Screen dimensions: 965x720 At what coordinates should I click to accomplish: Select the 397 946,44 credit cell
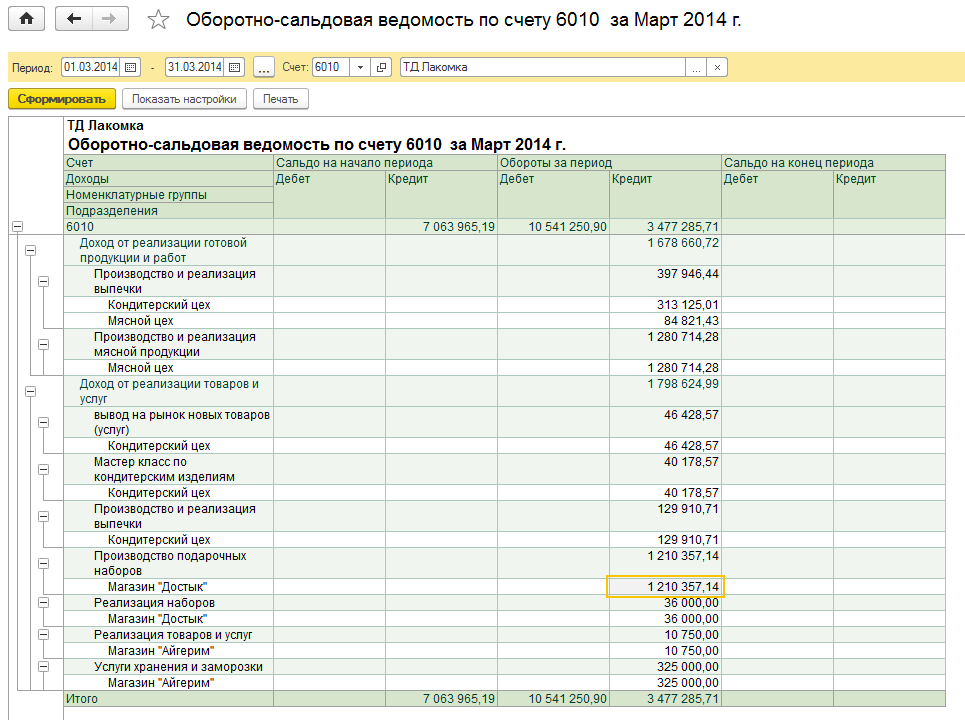665,282
